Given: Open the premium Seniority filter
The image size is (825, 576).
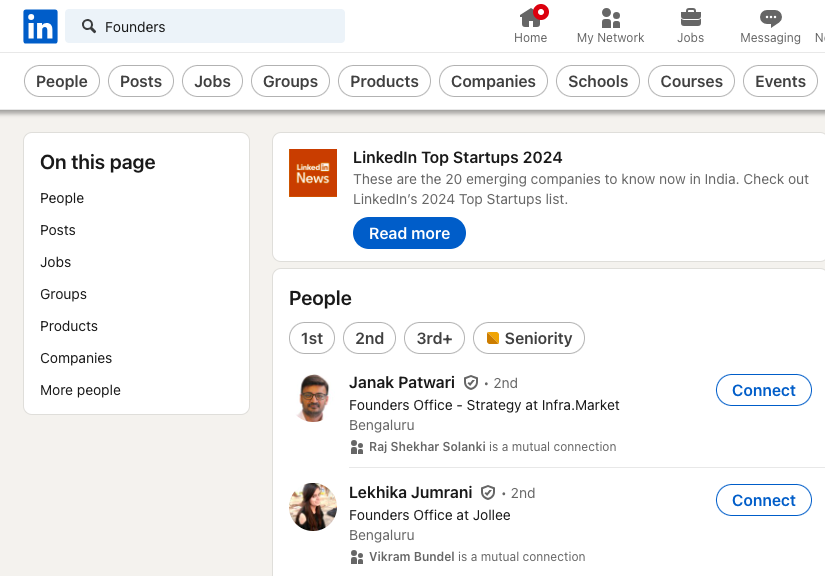Looking at the screenshot, I should point(529,338).
